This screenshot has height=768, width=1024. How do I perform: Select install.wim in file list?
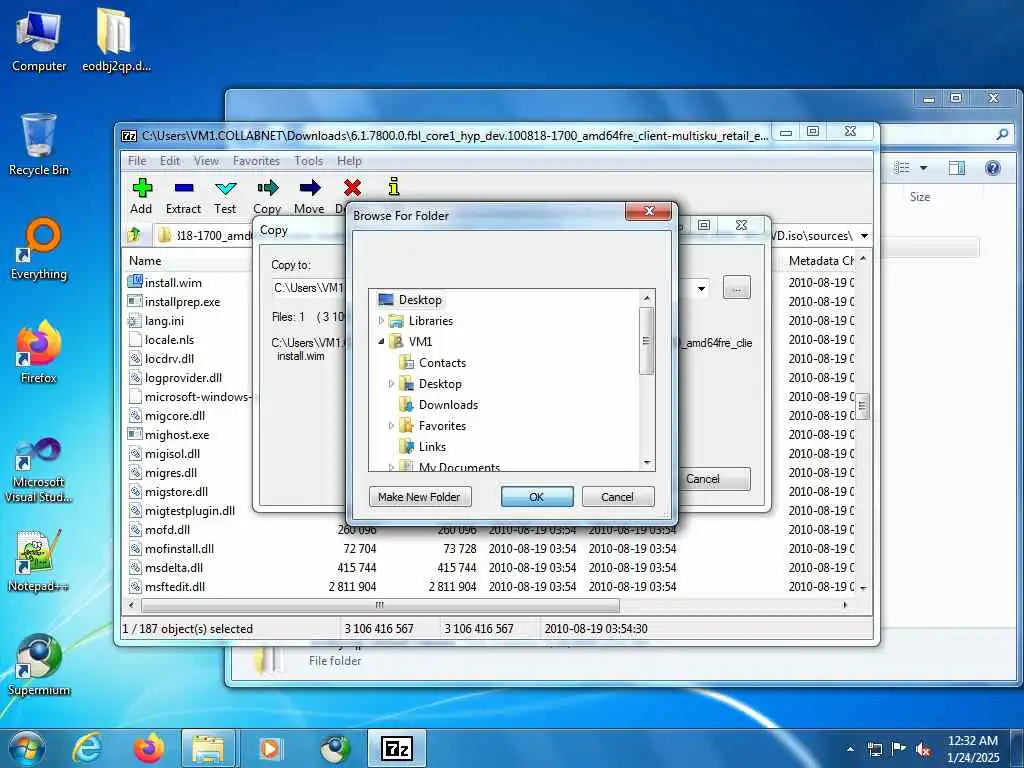[173, 283]
